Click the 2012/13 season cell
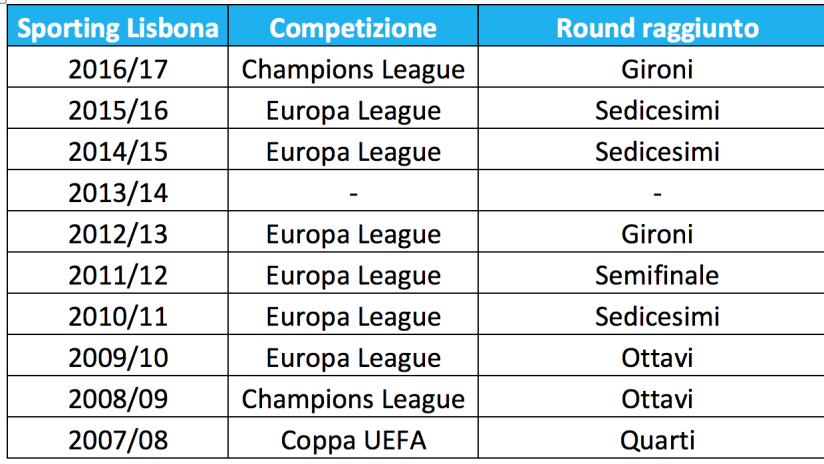This screenshot has height=464, width=824. pyautogui.click(x=118, y=232)
